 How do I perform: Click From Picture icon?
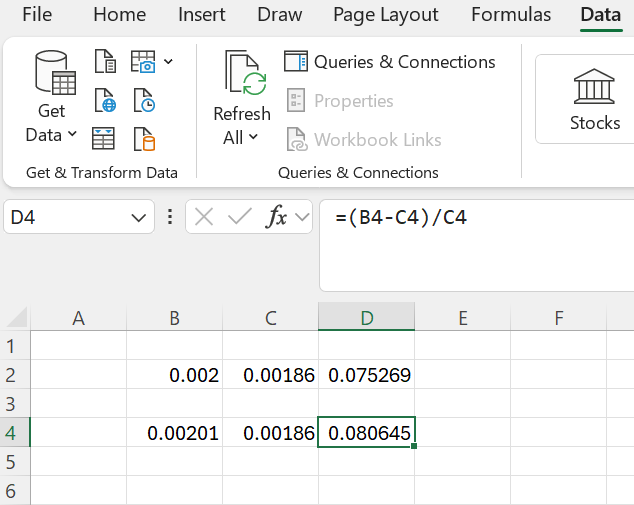(143, 61)
